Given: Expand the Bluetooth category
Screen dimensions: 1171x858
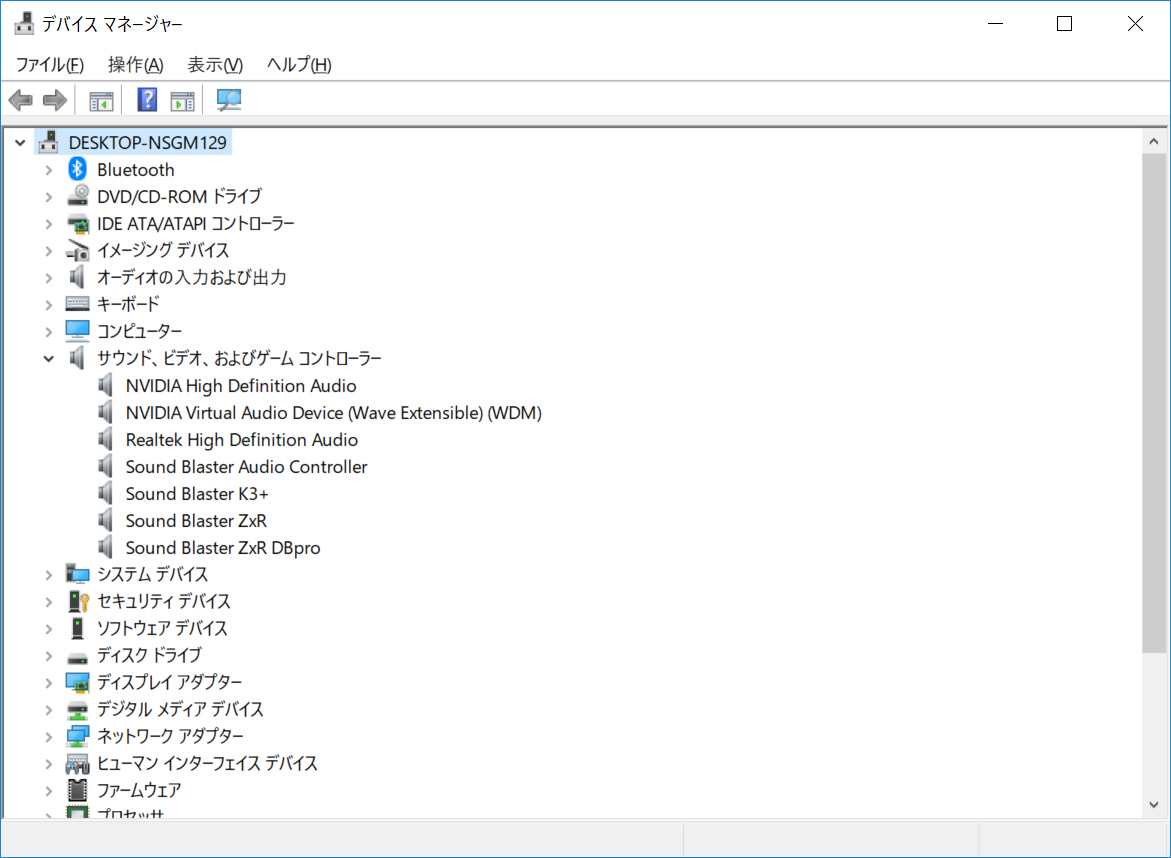Looking at the screenshot, I should [x=49, y=170].
